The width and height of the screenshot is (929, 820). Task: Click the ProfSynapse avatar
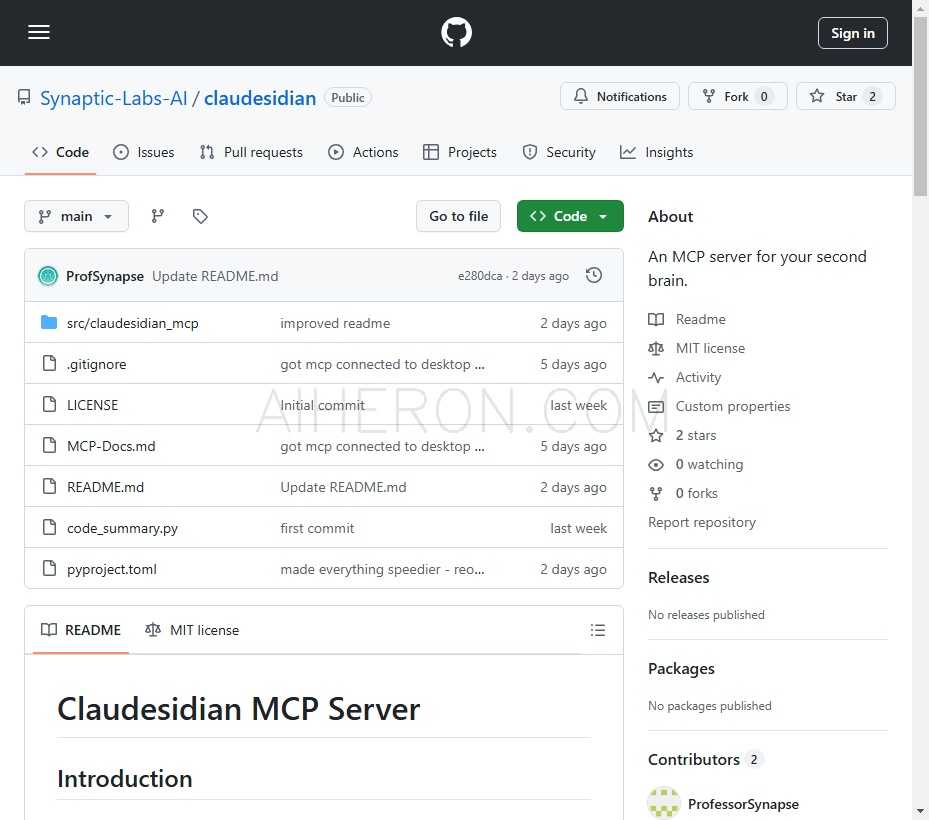48,276
